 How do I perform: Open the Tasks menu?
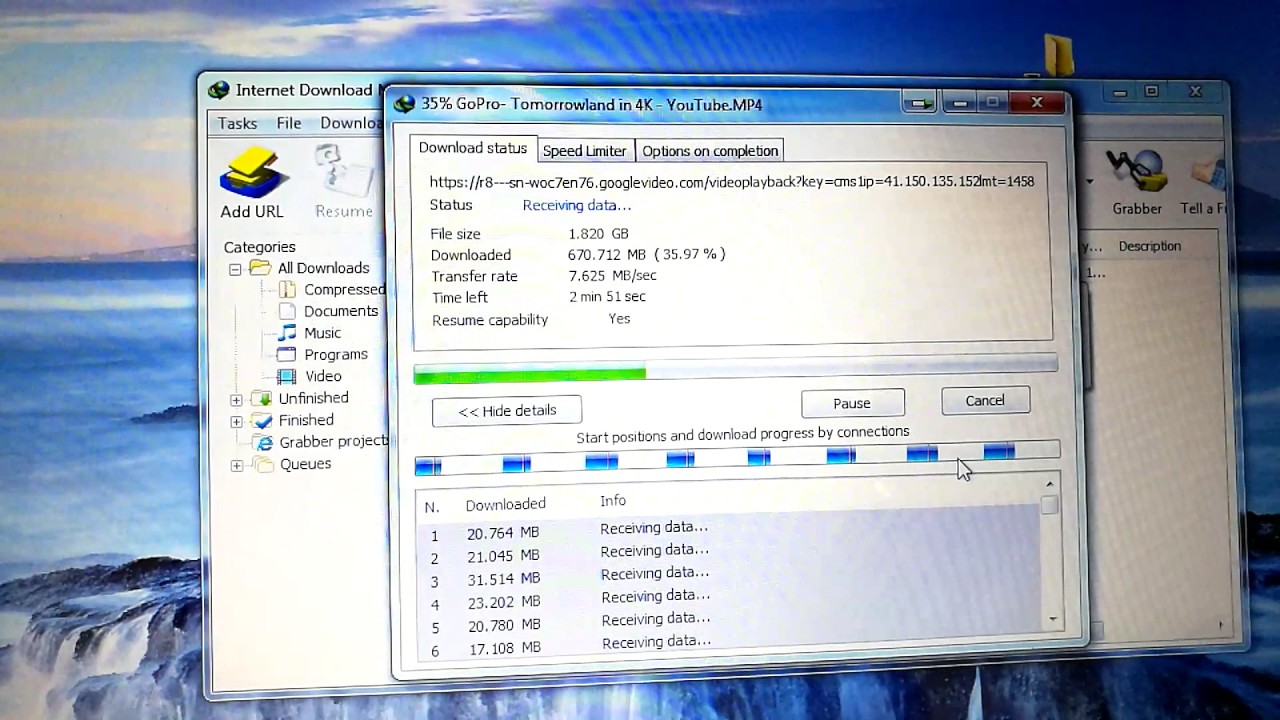[x=237, y=123]
